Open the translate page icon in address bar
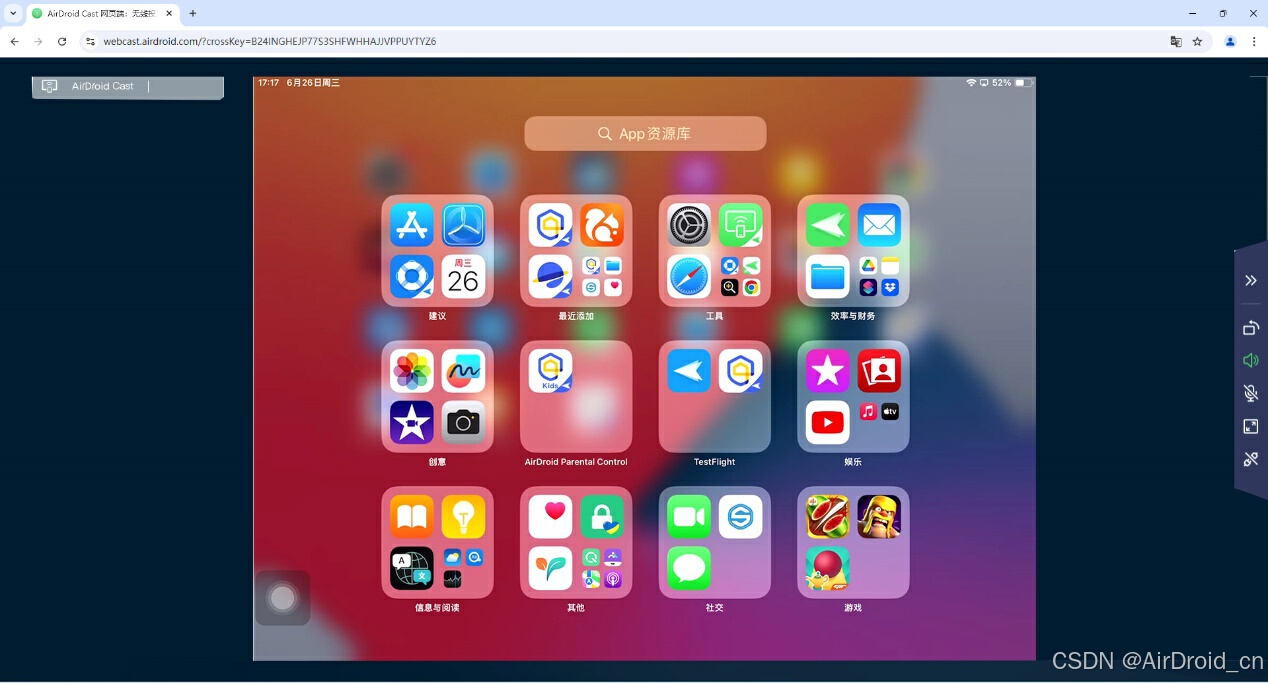This screenshot has width=1268, height=683. click(x=1176, y=41)
